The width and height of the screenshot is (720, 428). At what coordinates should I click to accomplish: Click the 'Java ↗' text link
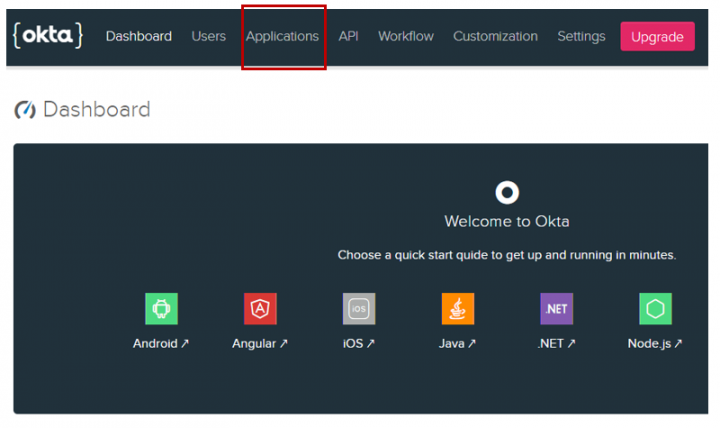coord(458,343)
